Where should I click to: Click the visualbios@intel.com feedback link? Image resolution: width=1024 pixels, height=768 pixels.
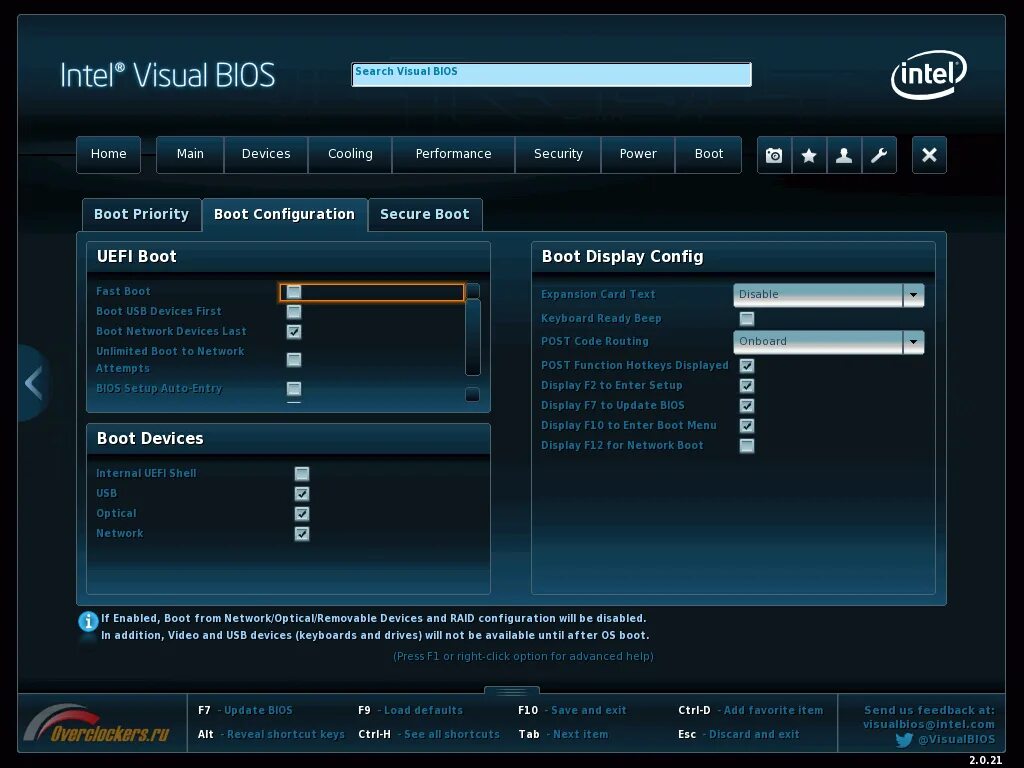point(929,724)
